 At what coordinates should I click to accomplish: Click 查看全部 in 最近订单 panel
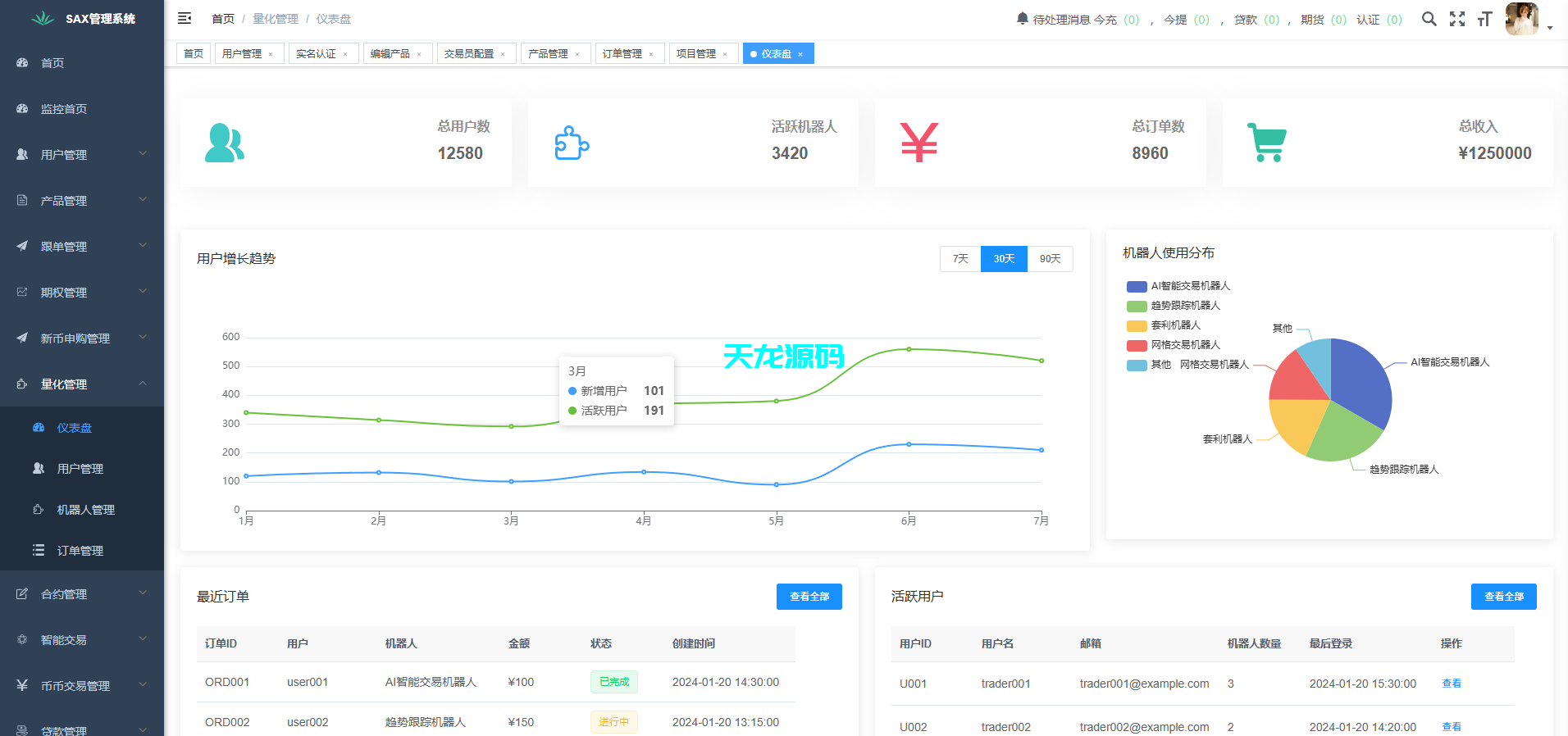(809, 597)
